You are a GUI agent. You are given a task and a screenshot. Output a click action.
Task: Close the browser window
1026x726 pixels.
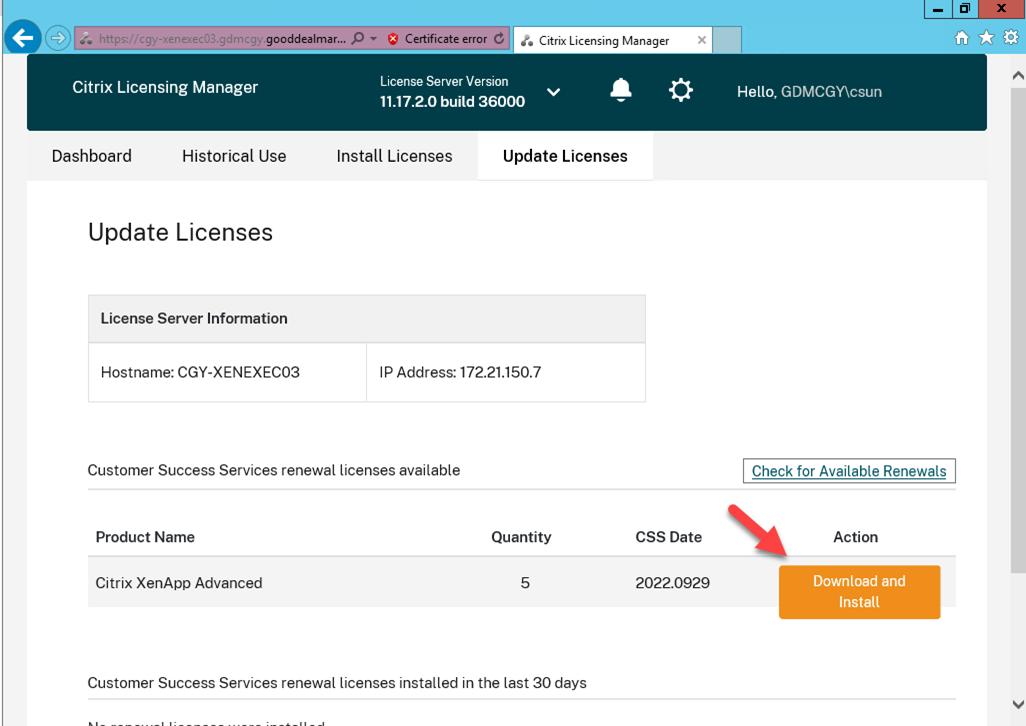pos(1001,9)
